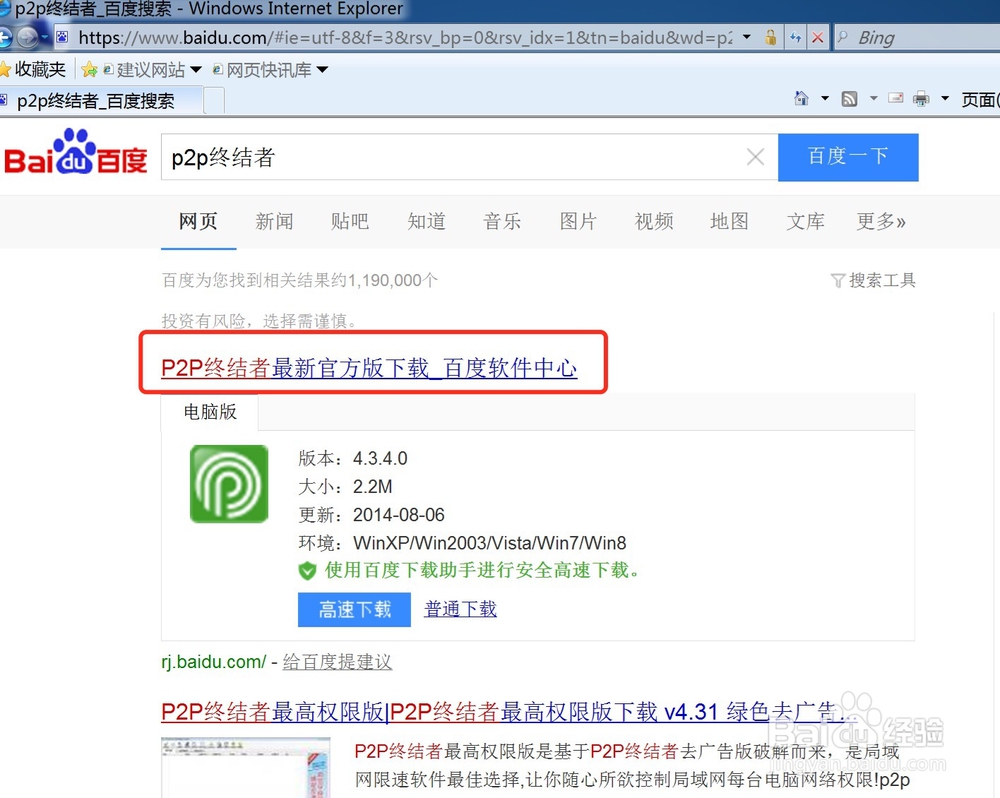1000x798 pixels.
Task: Open a new blank tab button
Action: pyautogui.click(x=214, y=101)
